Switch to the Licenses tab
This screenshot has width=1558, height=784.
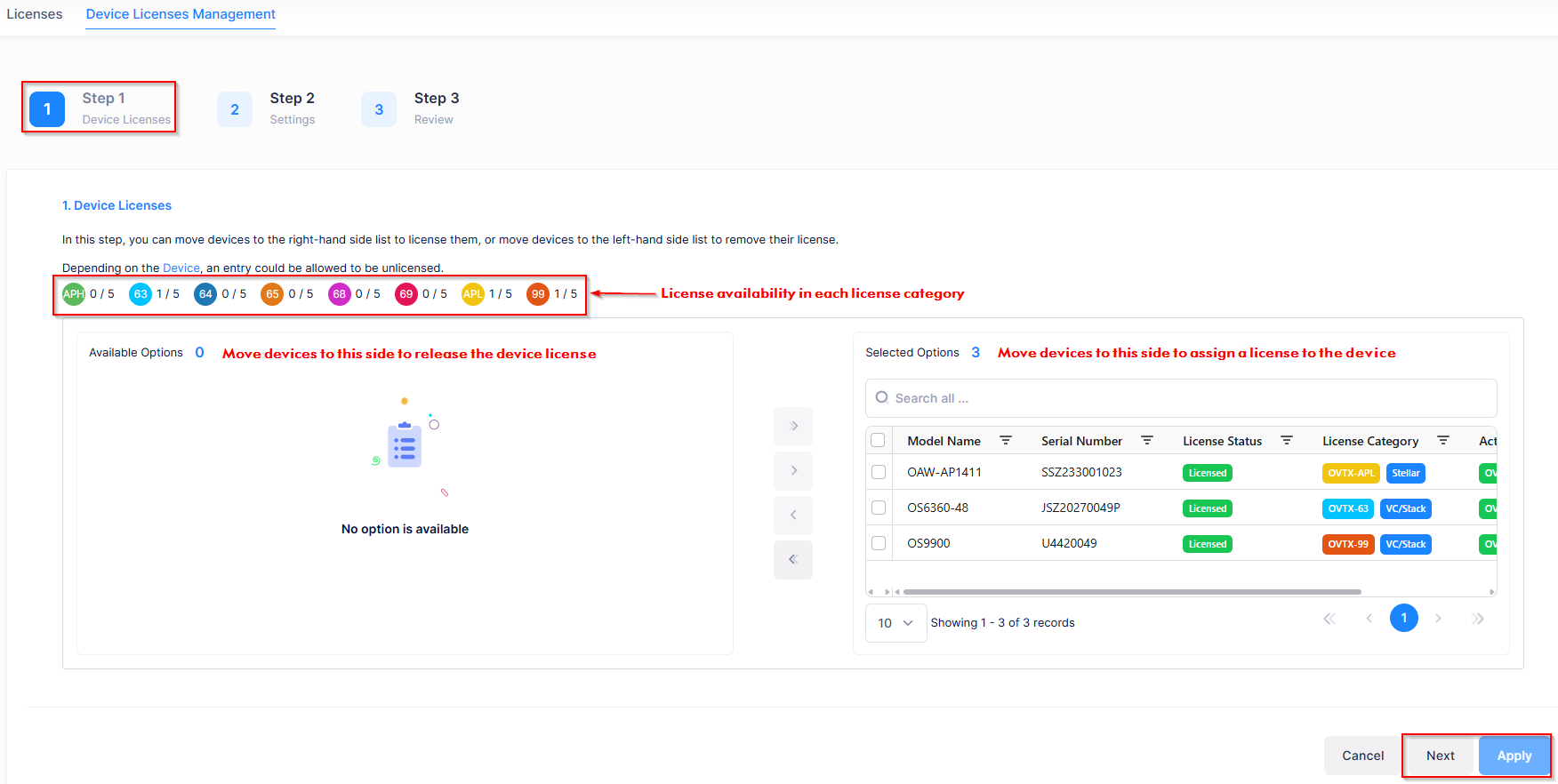pos(35,14)
